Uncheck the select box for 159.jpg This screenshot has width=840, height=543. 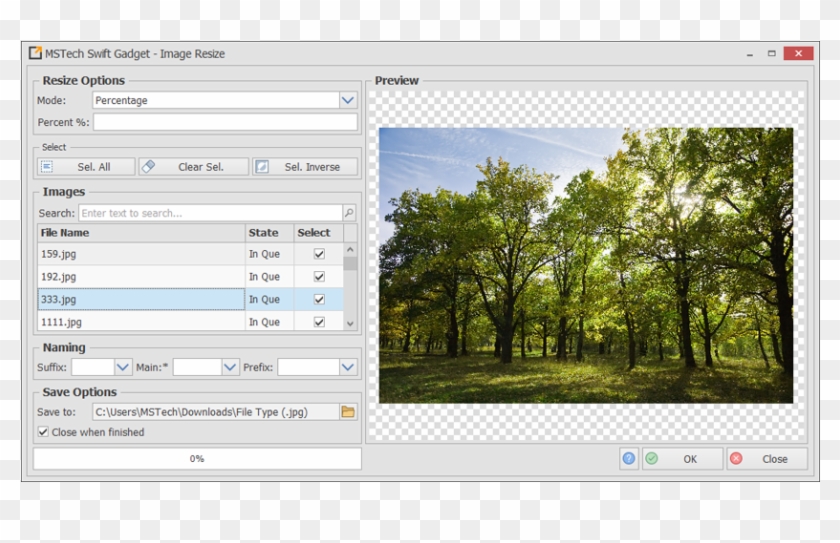tap(319, 254)
